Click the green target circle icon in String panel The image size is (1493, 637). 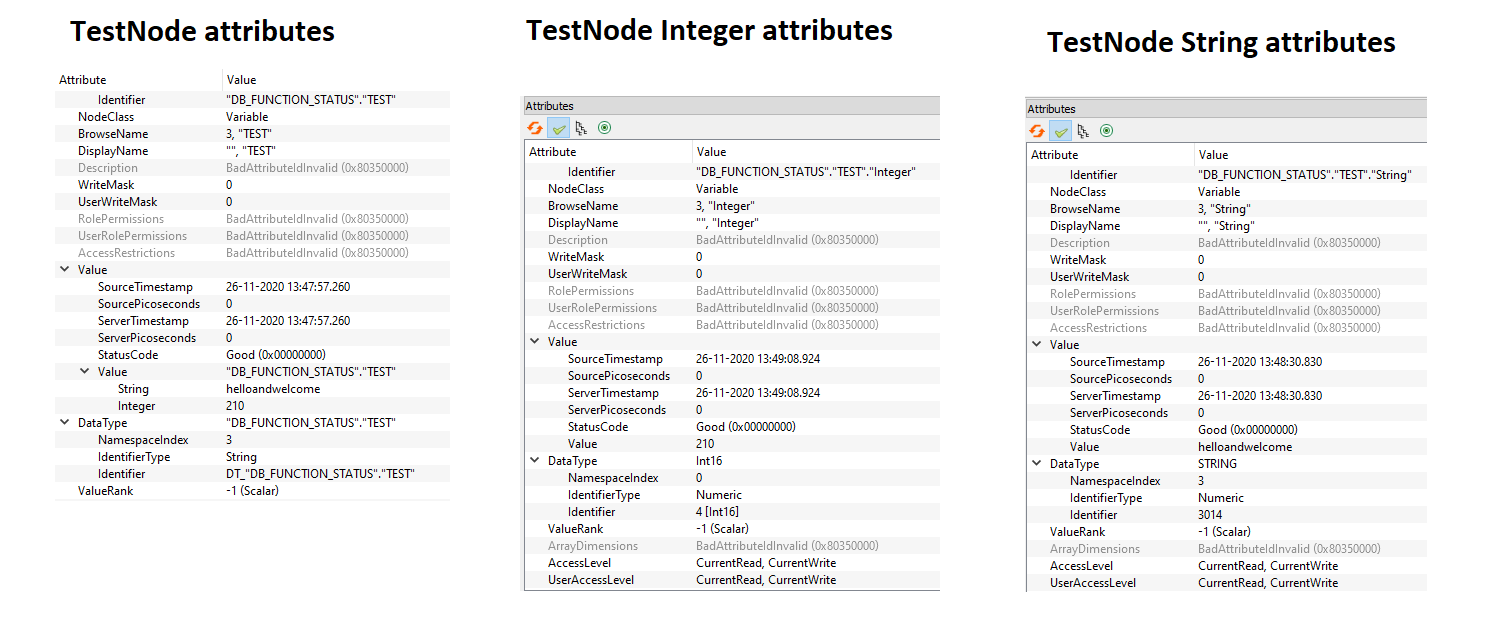coord(1106,131)
